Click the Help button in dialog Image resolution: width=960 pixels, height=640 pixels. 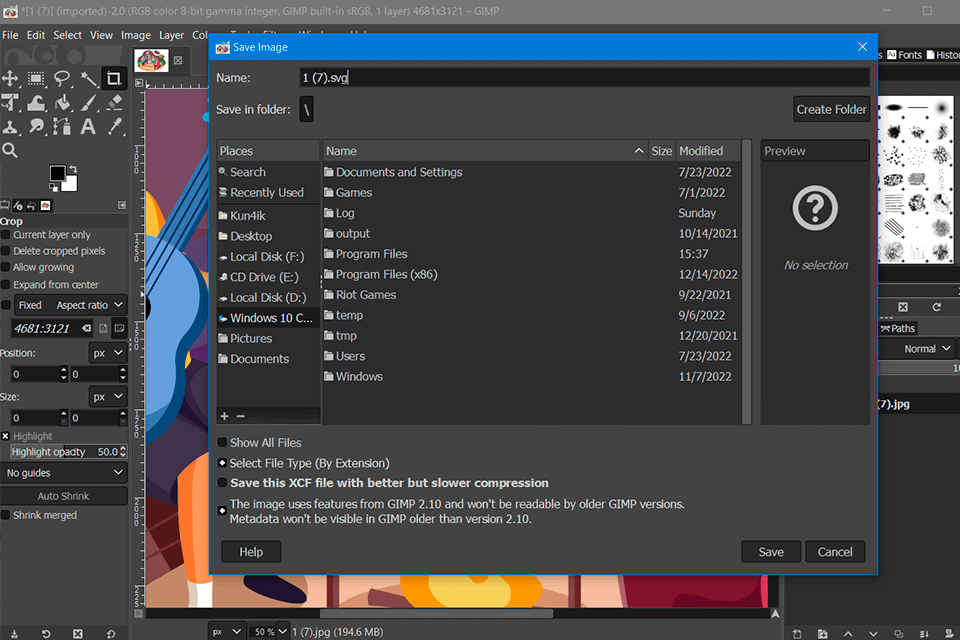tap(251, 552)
